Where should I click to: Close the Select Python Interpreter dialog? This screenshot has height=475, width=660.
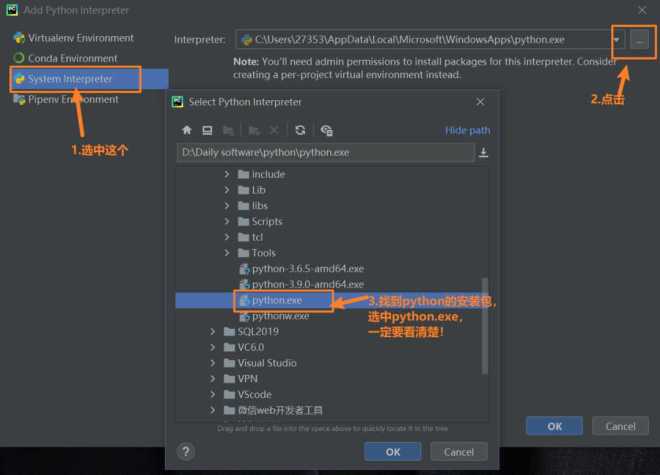(x=480, y=102)
